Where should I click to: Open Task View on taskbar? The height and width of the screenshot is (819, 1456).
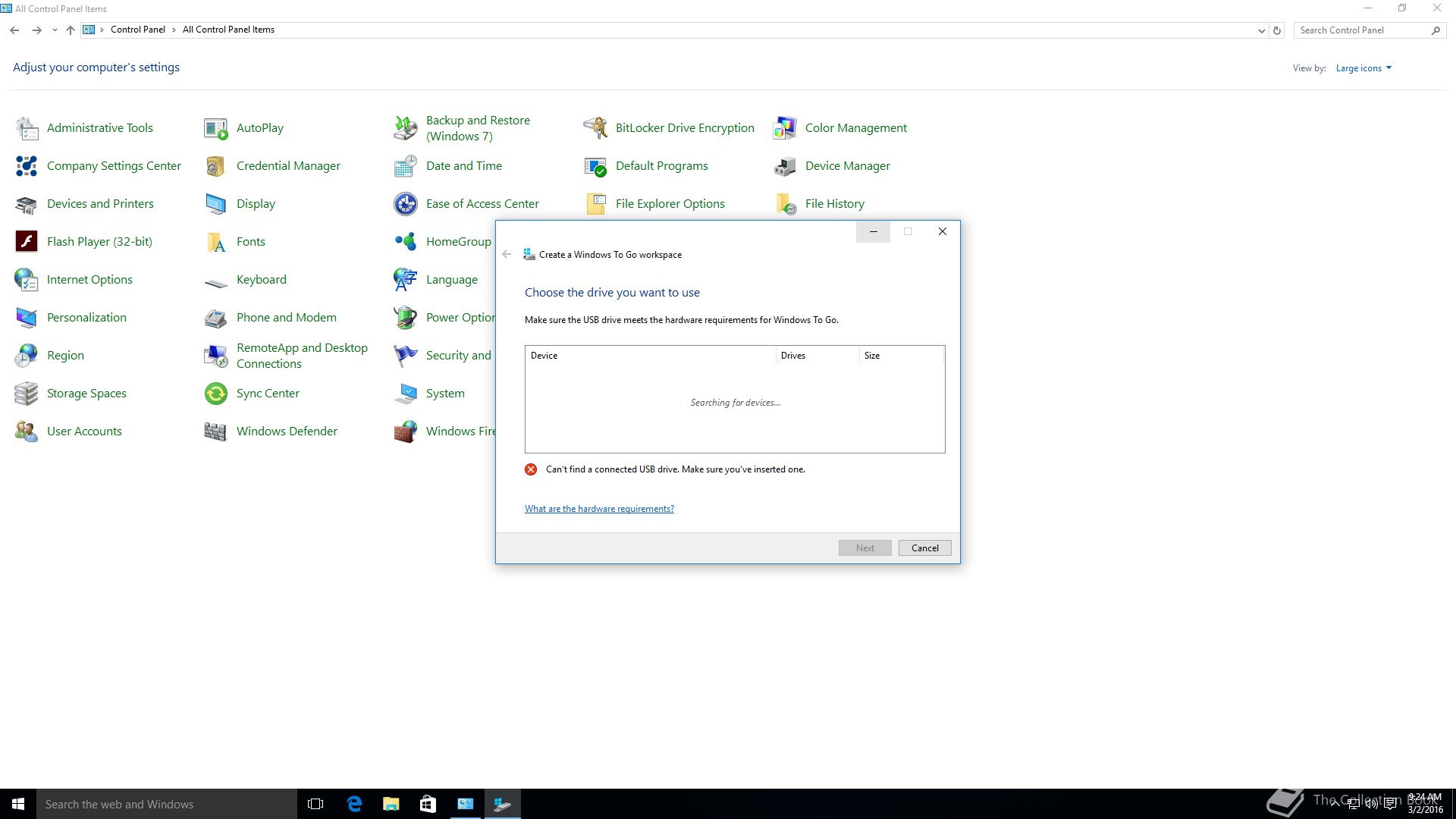[x=315, y=804]
